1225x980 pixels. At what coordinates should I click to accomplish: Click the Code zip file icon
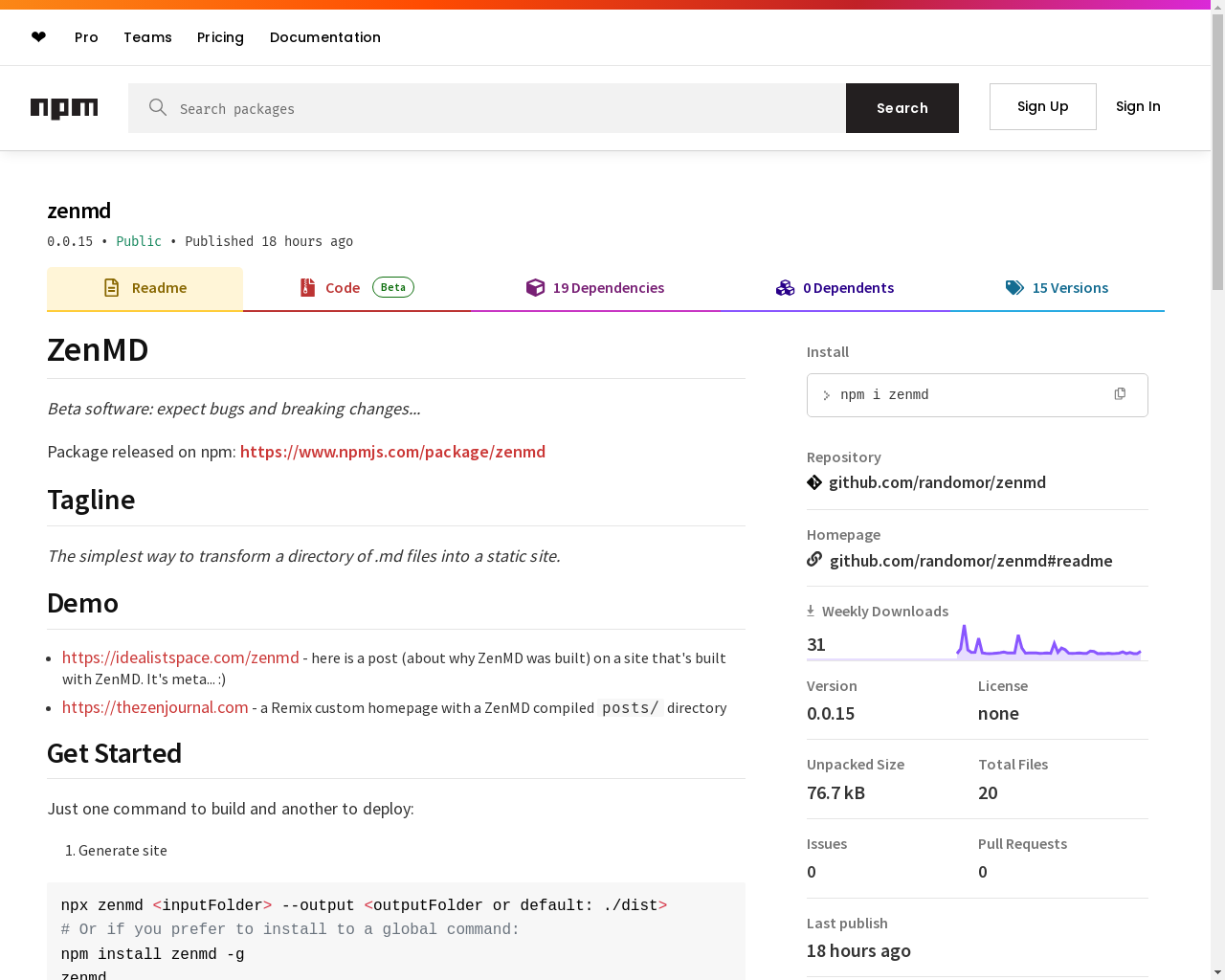pos(307,287)
